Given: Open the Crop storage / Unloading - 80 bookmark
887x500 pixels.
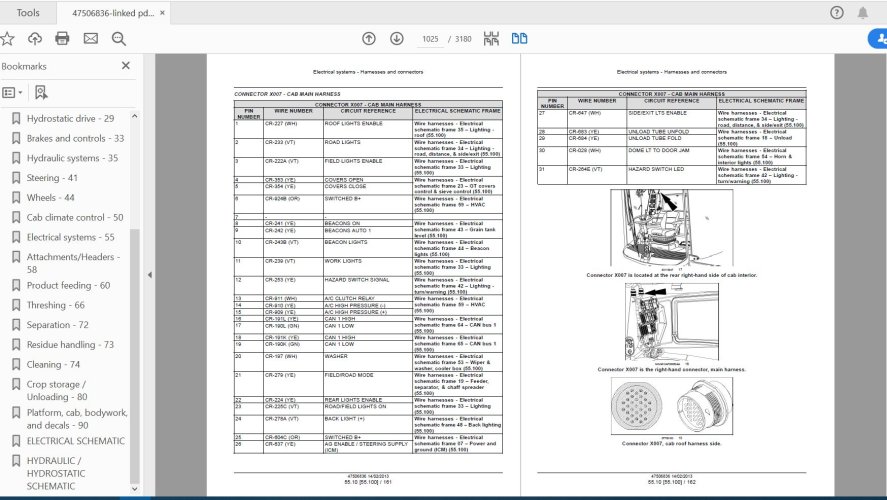Looking at the screenshot, I should [x=57, y=390].
